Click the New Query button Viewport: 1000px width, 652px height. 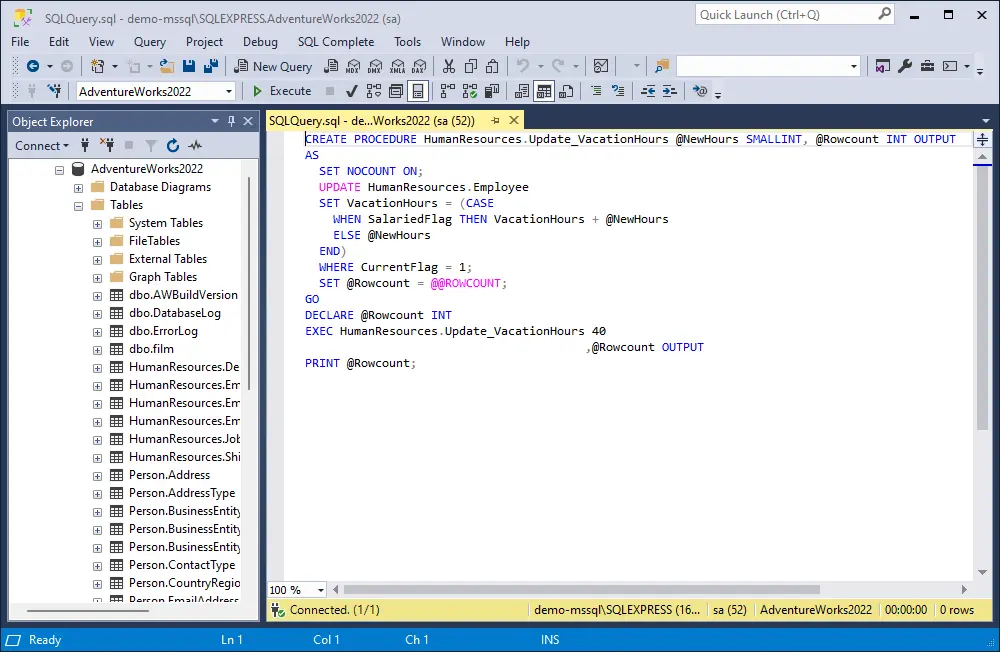coord(274,66)
